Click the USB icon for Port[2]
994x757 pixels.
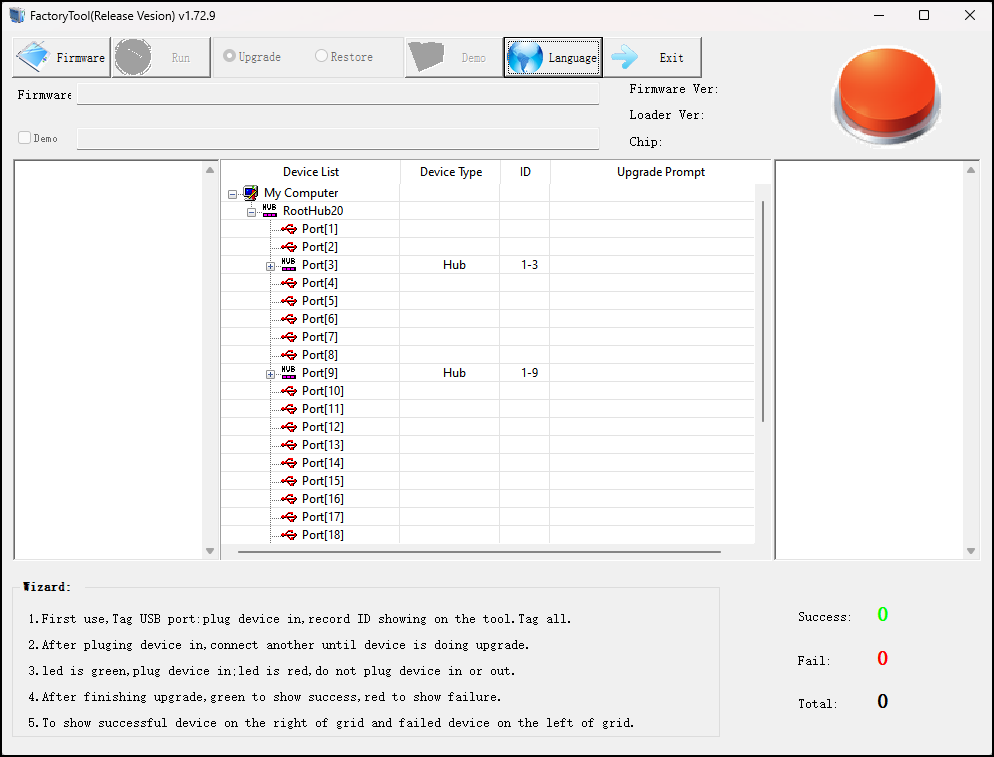pos(289,247)
